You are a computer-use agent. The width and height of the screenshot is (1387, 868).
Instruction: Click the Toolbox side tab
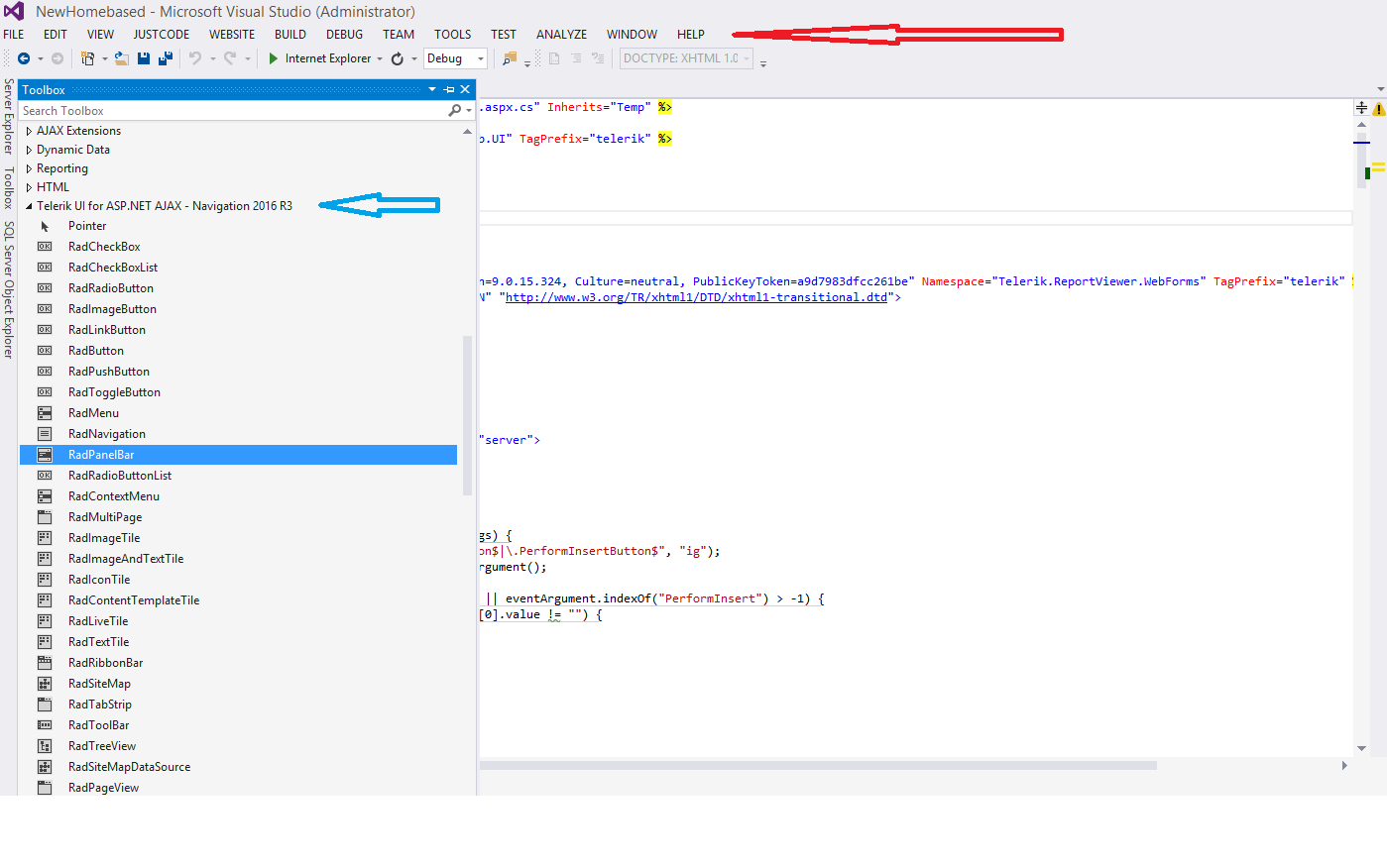point(8,187)
